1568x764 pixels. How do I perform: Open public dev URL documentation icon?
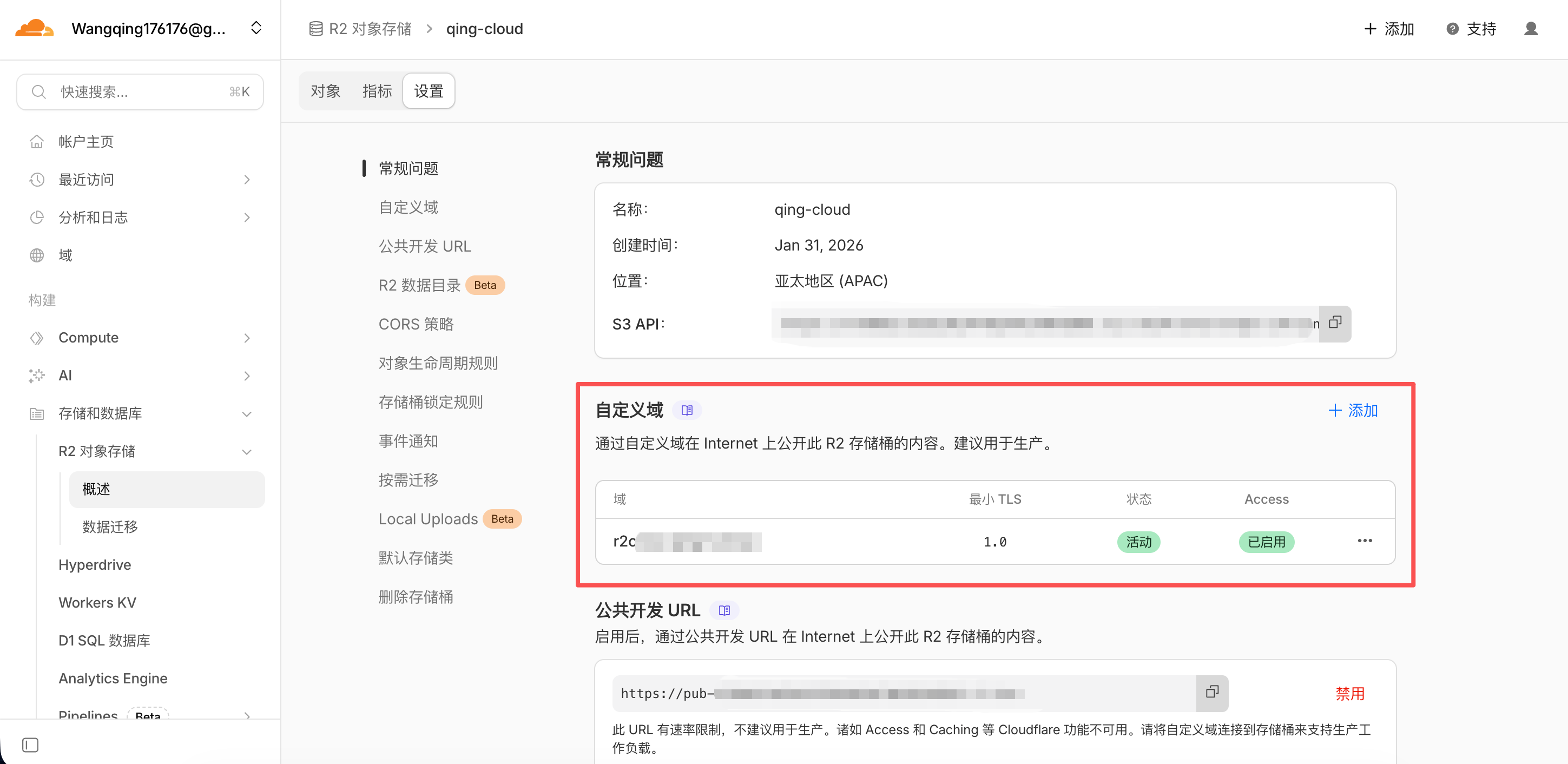tap(724, 610)
